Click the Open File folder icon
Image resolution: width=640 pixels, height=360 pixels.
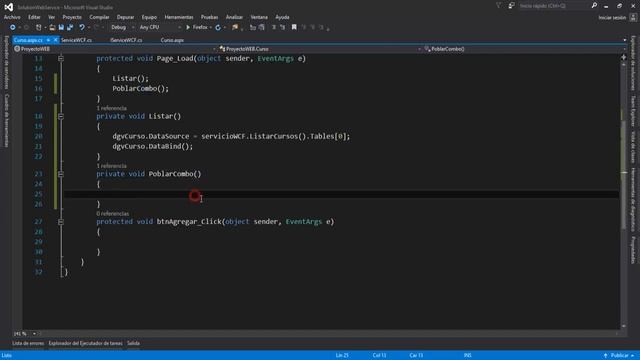tap(52, 27)
